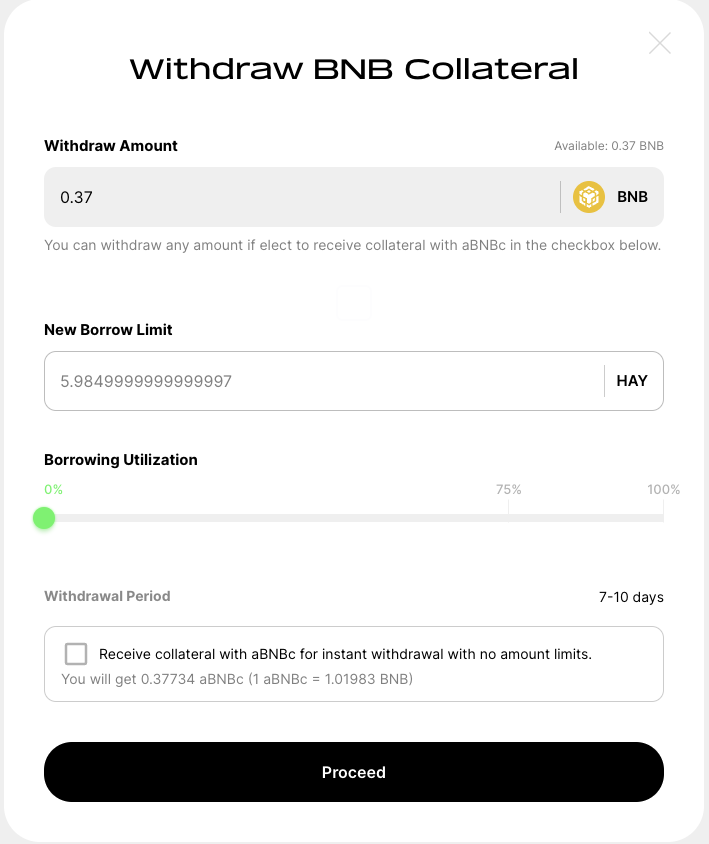Click the 75% mark on utilization bar
The height and width of the screenshot is (844, 709).
point(508,490)
